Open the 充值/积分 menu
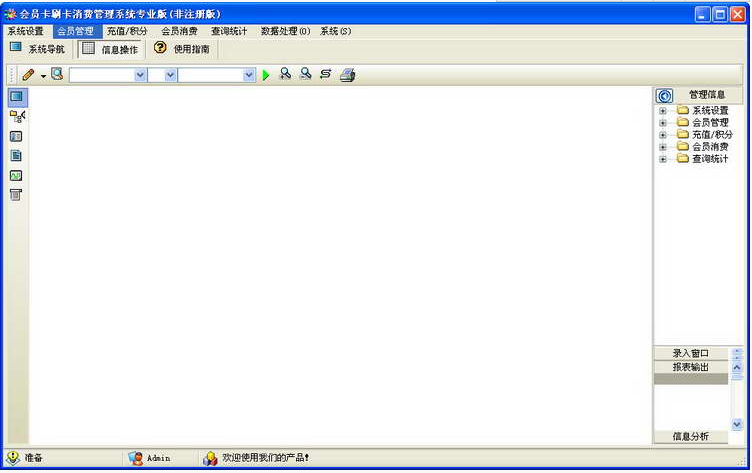752x473 pixels. coord(127,31)
